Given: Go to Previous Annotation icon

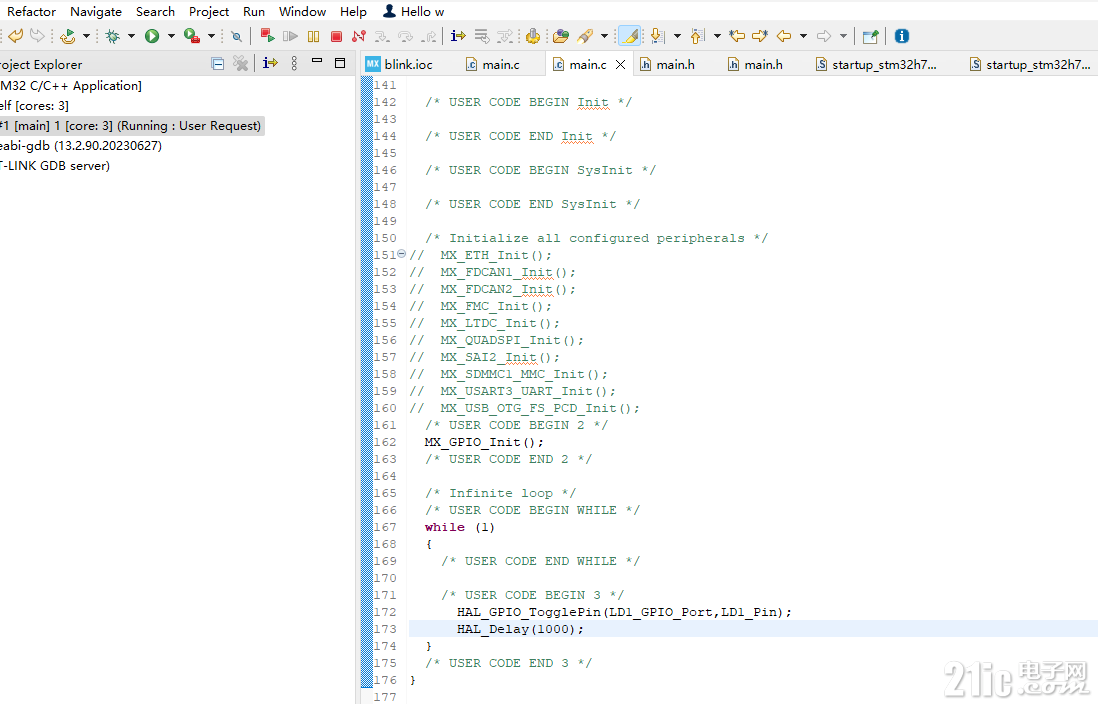Looking at the screenshot, I should coord(697,36).
